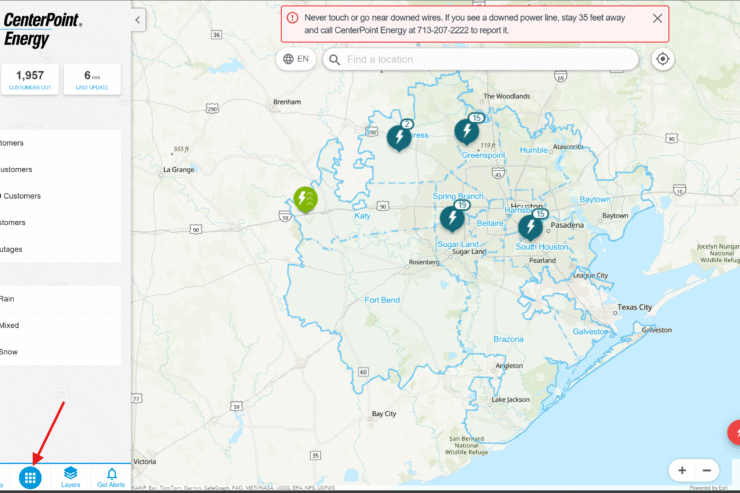Click the green outage marker near Katy
The height and width of the screenshot is (493, 740).
pyautogui.click(x=305, y=199)
